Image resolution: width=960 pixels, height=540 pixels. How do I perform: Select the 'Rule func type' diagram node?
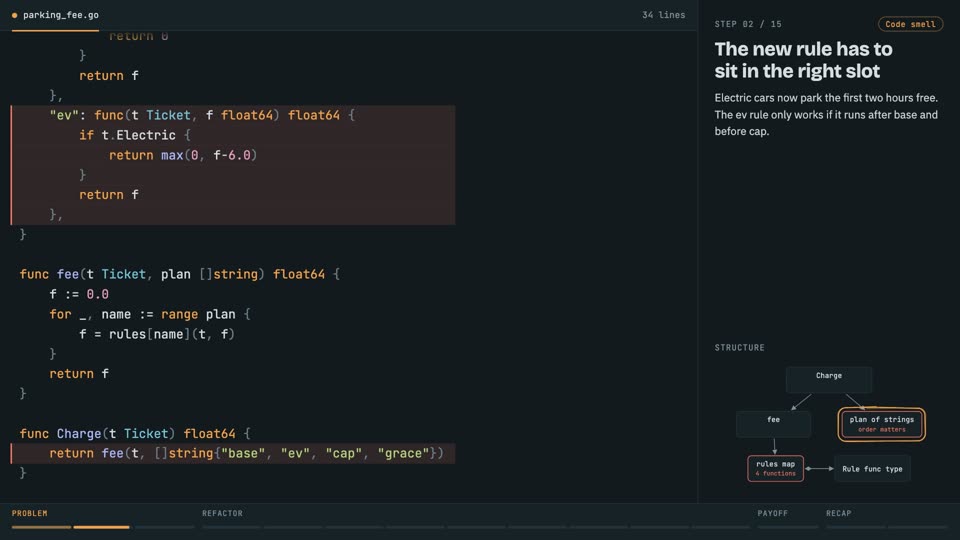pos(872,469)
